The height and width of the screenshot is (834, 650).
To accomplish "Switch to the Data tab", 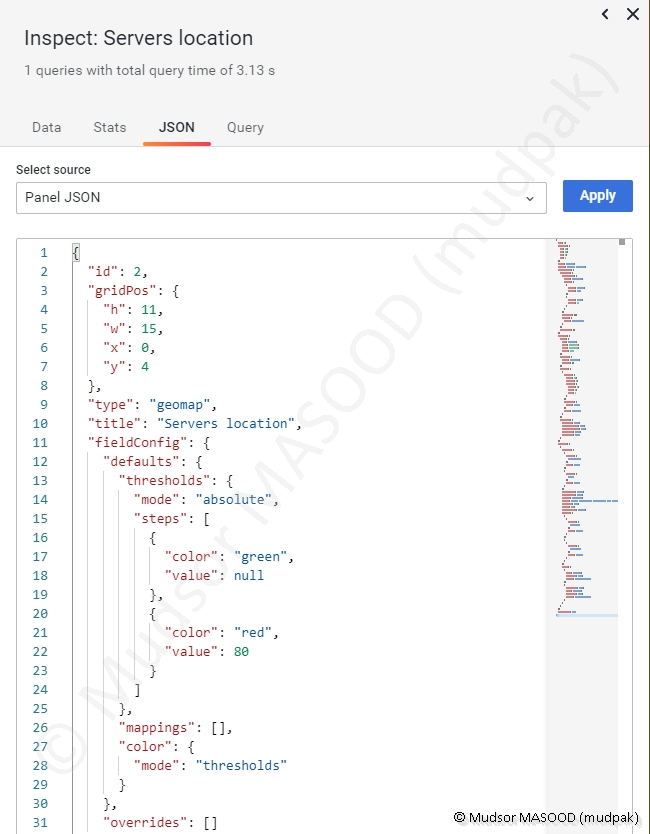I will pos(46,127).
